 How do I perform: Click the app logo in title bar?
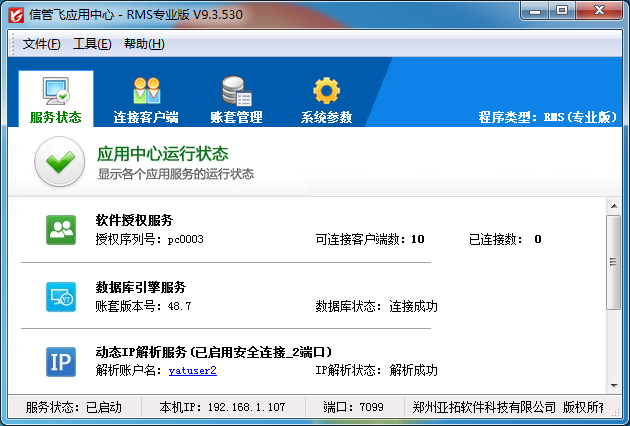click(x=15, y=13)
